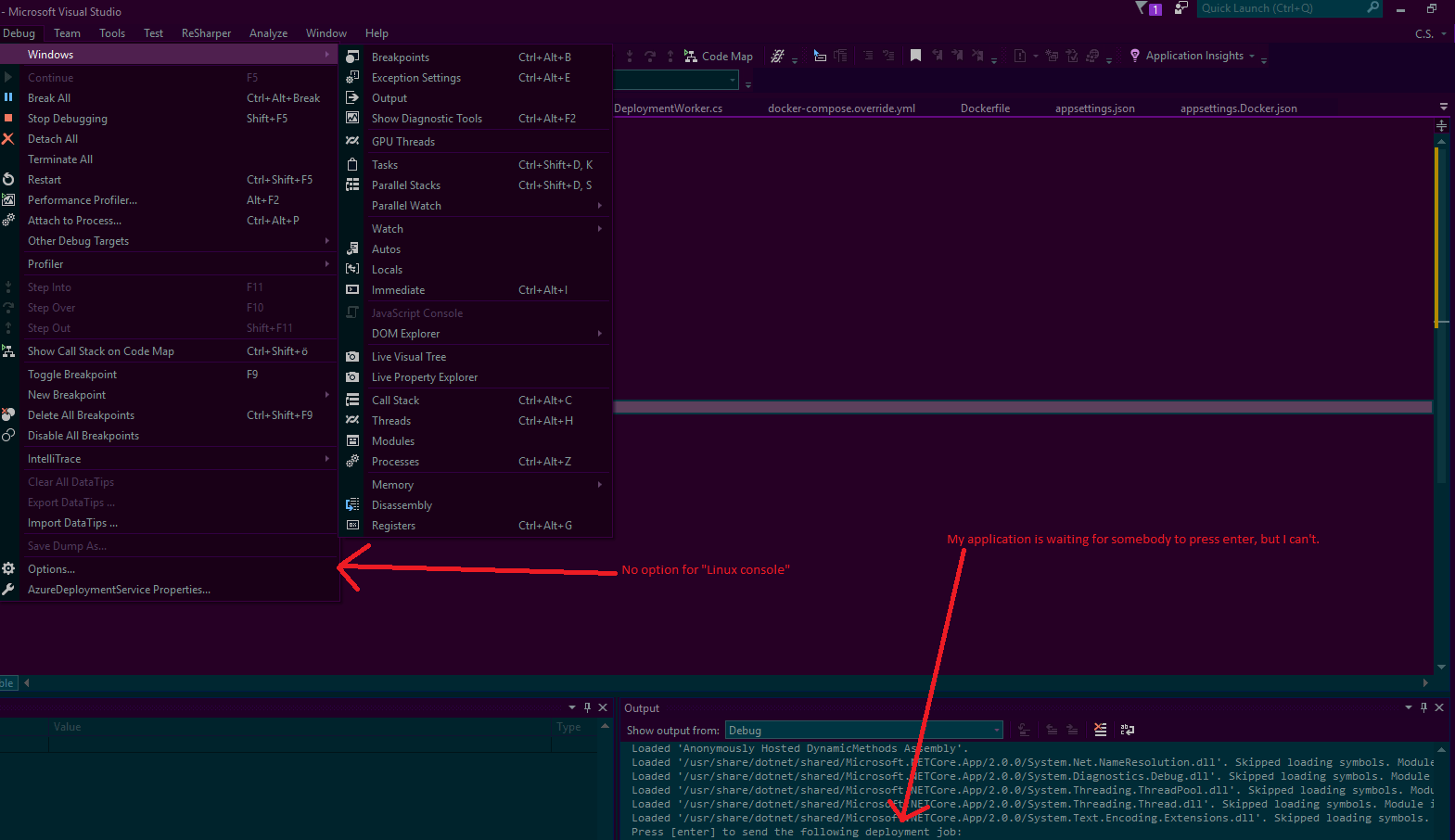Click the Break All pause icon
Screen dimensions: 1455x840
pyautogui.click(x=8, y=97)
